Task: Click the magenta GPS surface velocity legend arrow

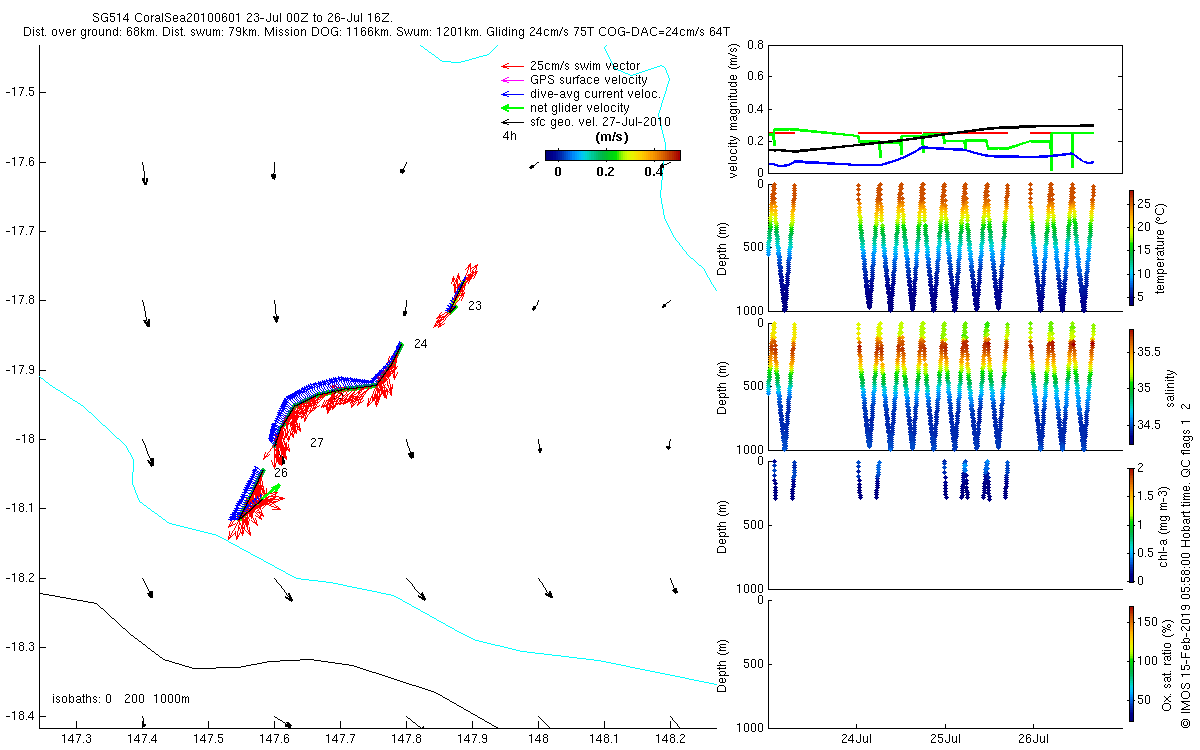Action: click(512, 80)
